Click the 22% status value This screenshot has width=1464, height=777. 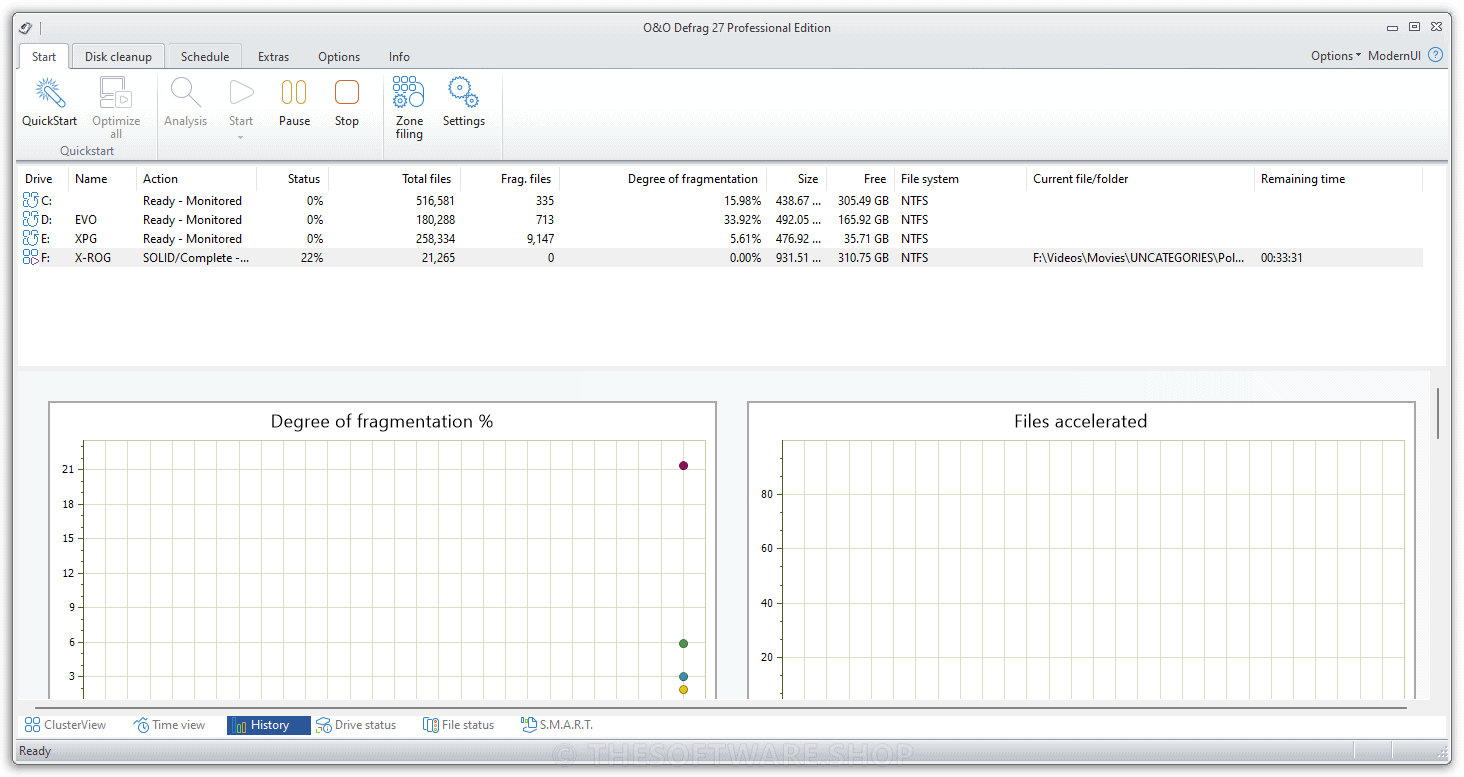tap(311, 258)
